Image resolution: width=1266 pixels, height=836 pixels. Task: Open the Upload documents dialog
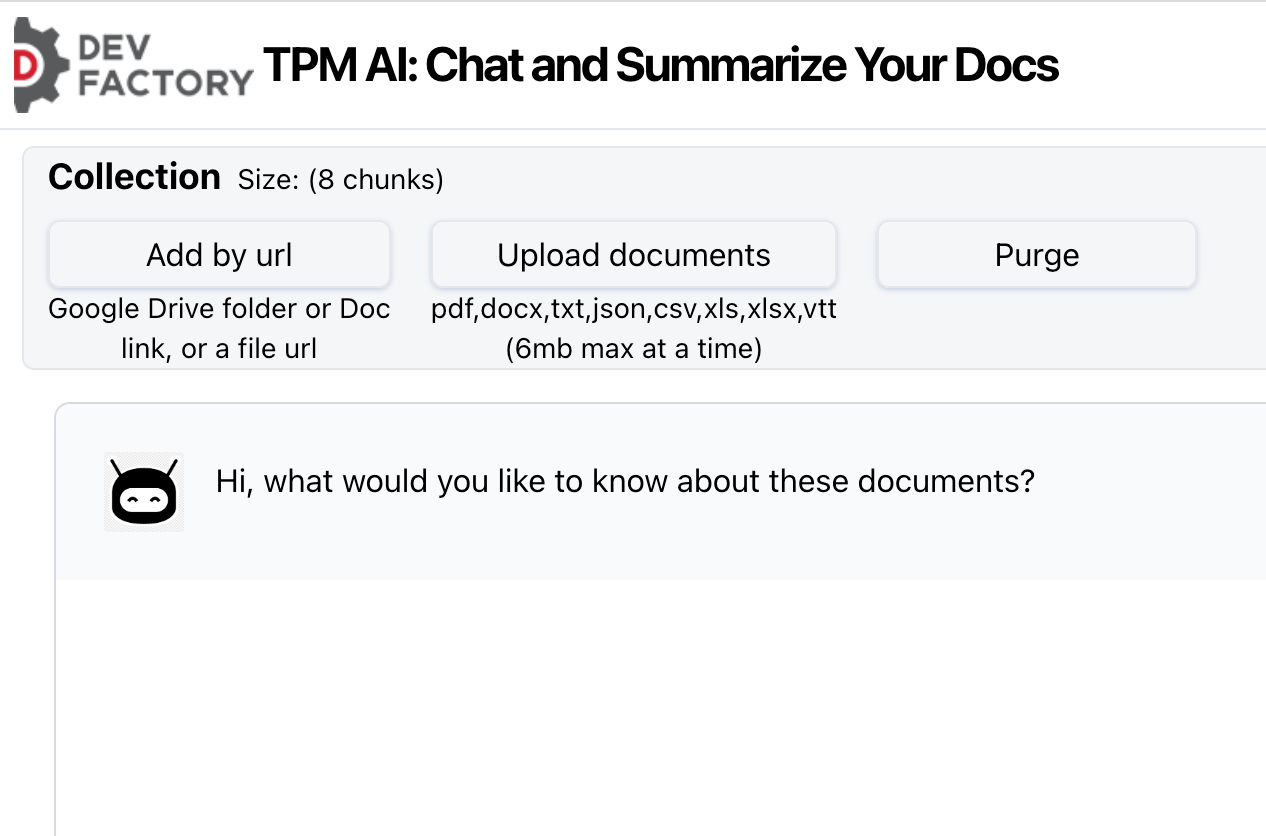tap(633, 254)
